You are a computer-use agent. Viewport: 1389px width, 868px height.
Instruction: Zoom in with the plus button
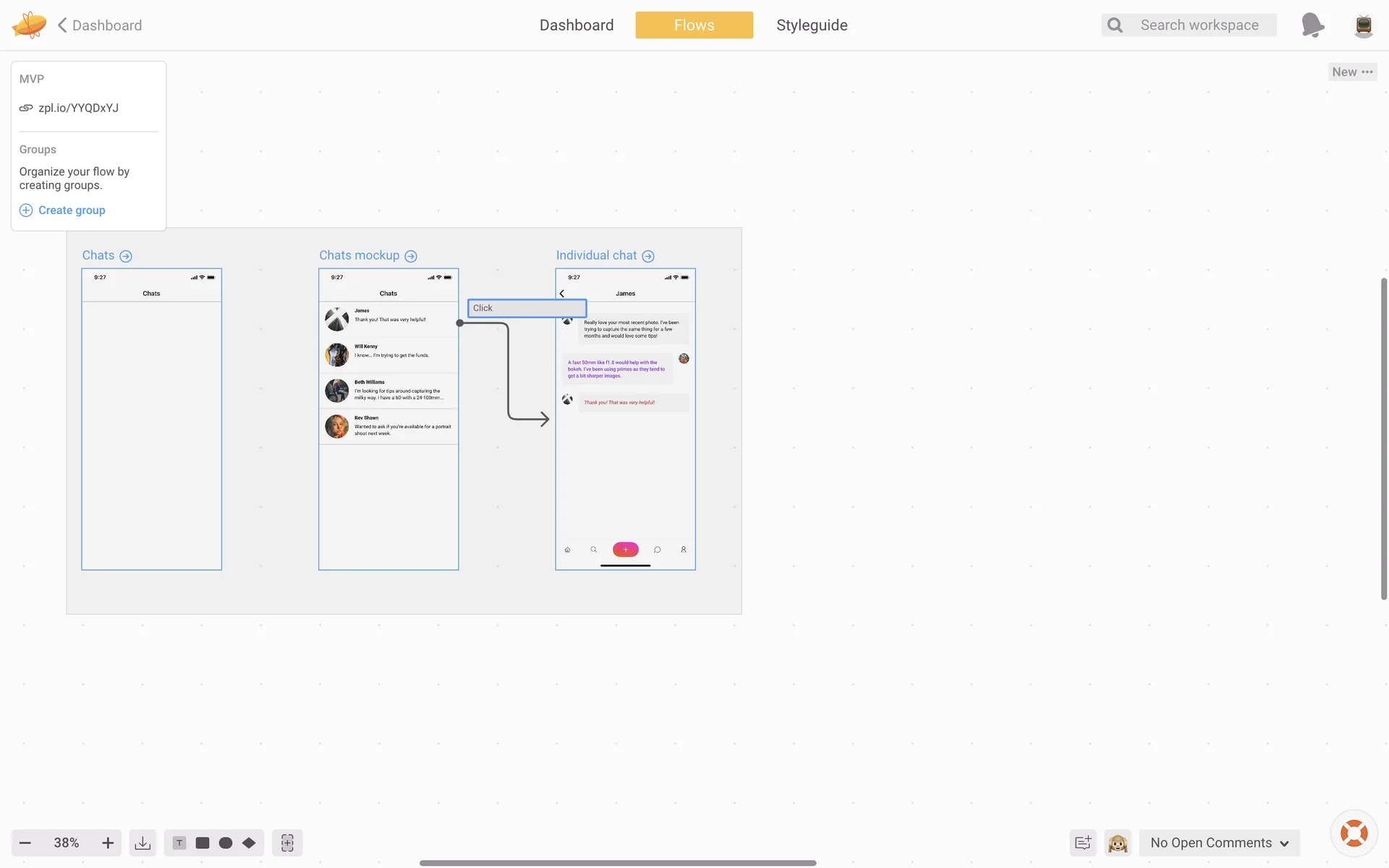[108, 843]
